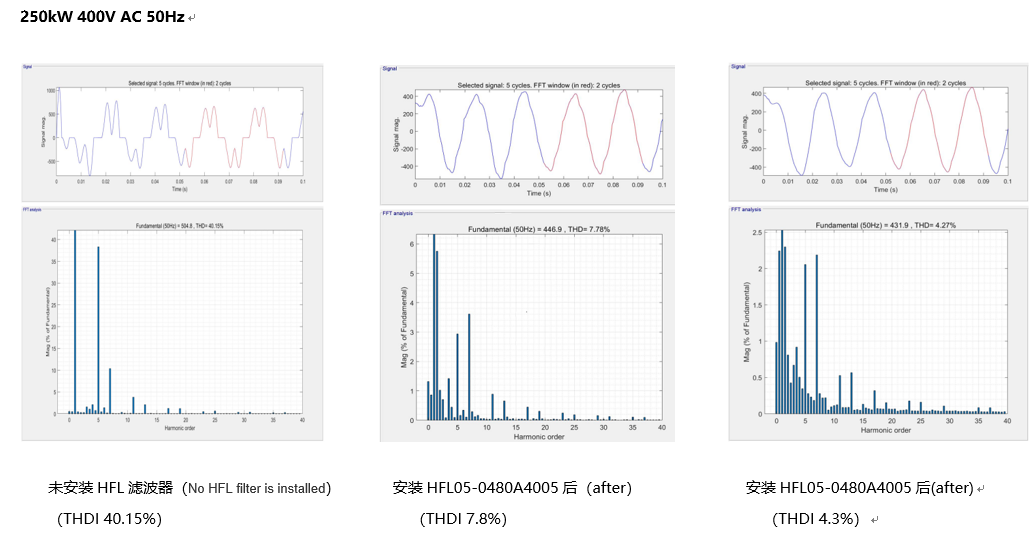Click "Fundamental (50Hz) = 446.9" chart title

539,230
